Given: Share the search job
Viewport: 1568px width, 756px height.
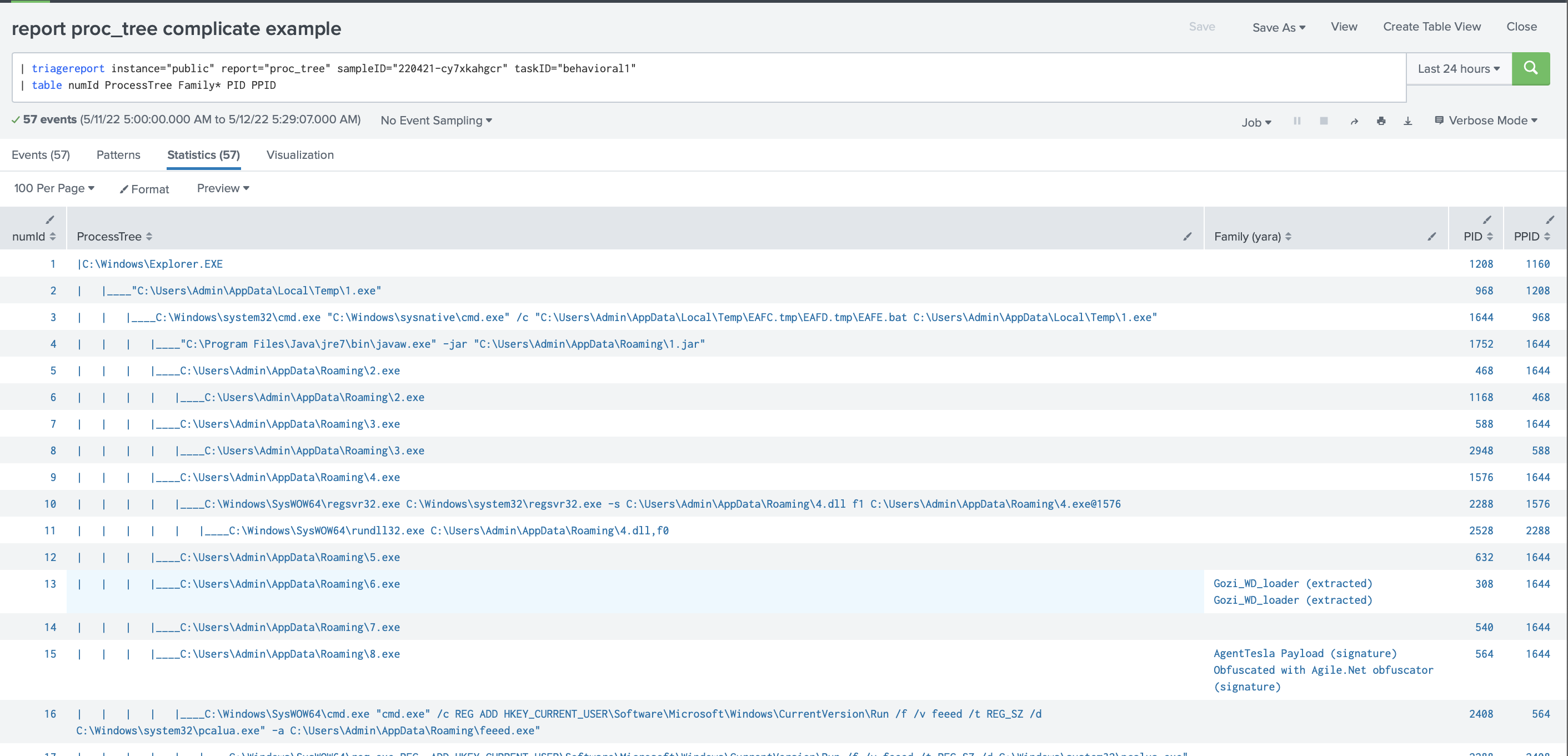Looking at the screenshot, I should tap(1354, 121).
